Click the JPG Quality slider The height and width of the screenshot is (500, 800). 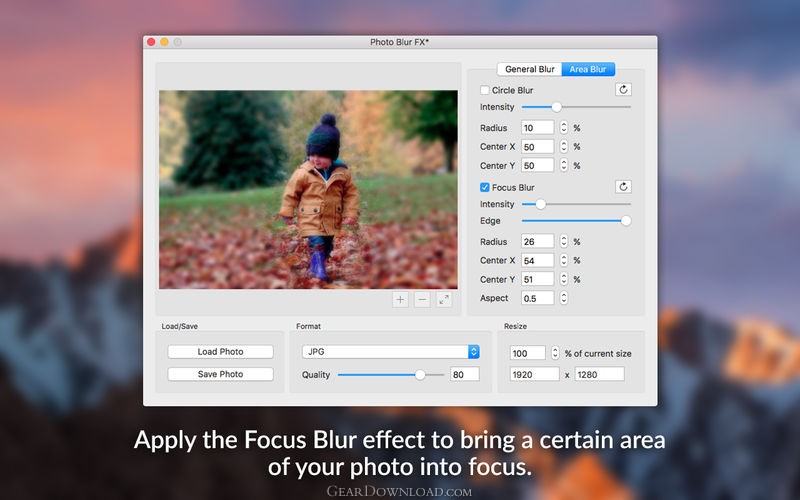[x=391, y=374]
